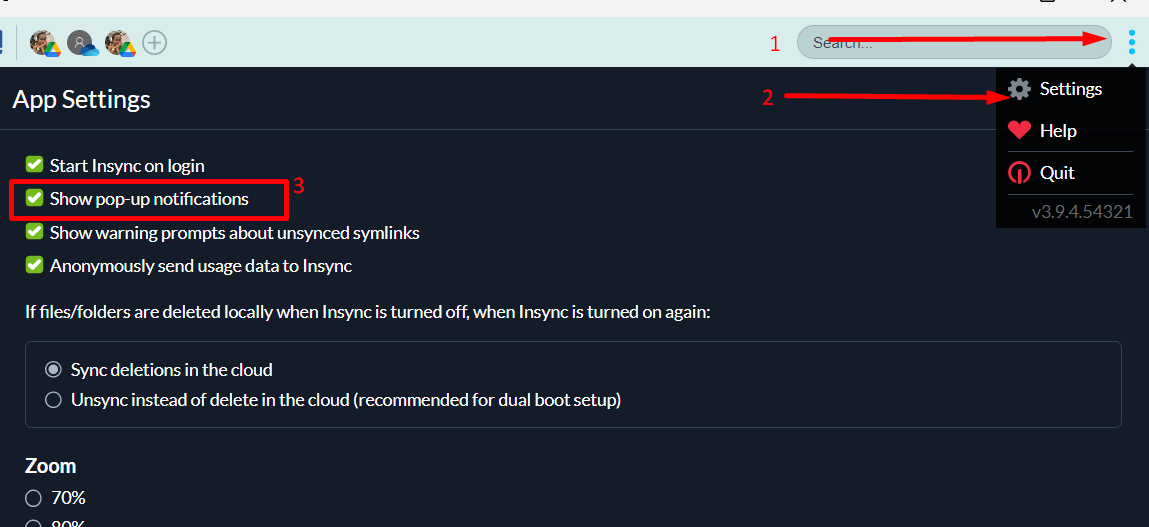The width and height of the screenshot is (1149, 527).
Task: Choose Help in the dropdown menu
Action: (x=1058, y=131)
